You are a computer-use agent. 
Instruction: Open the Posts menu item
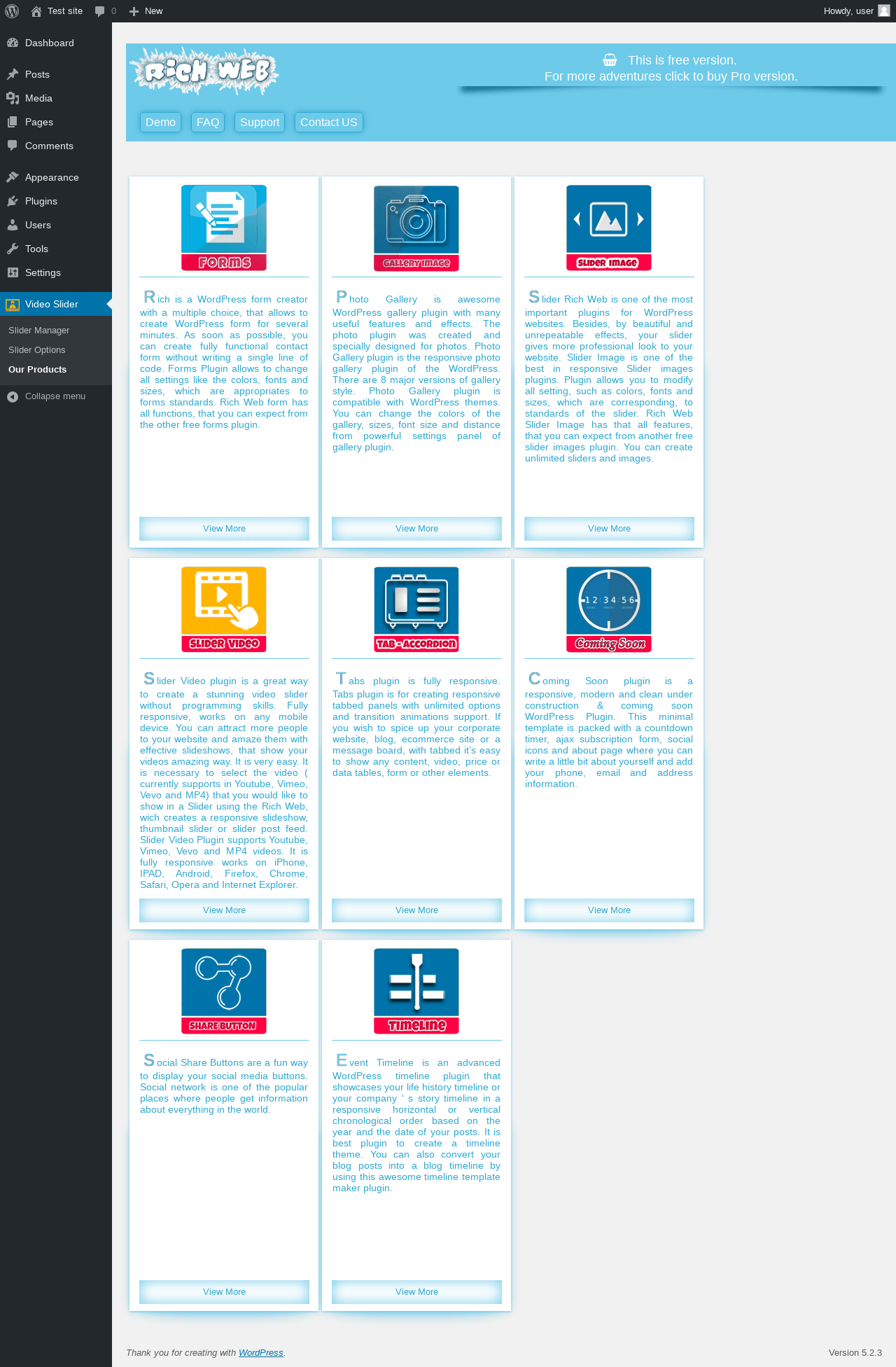pos(56,74)
